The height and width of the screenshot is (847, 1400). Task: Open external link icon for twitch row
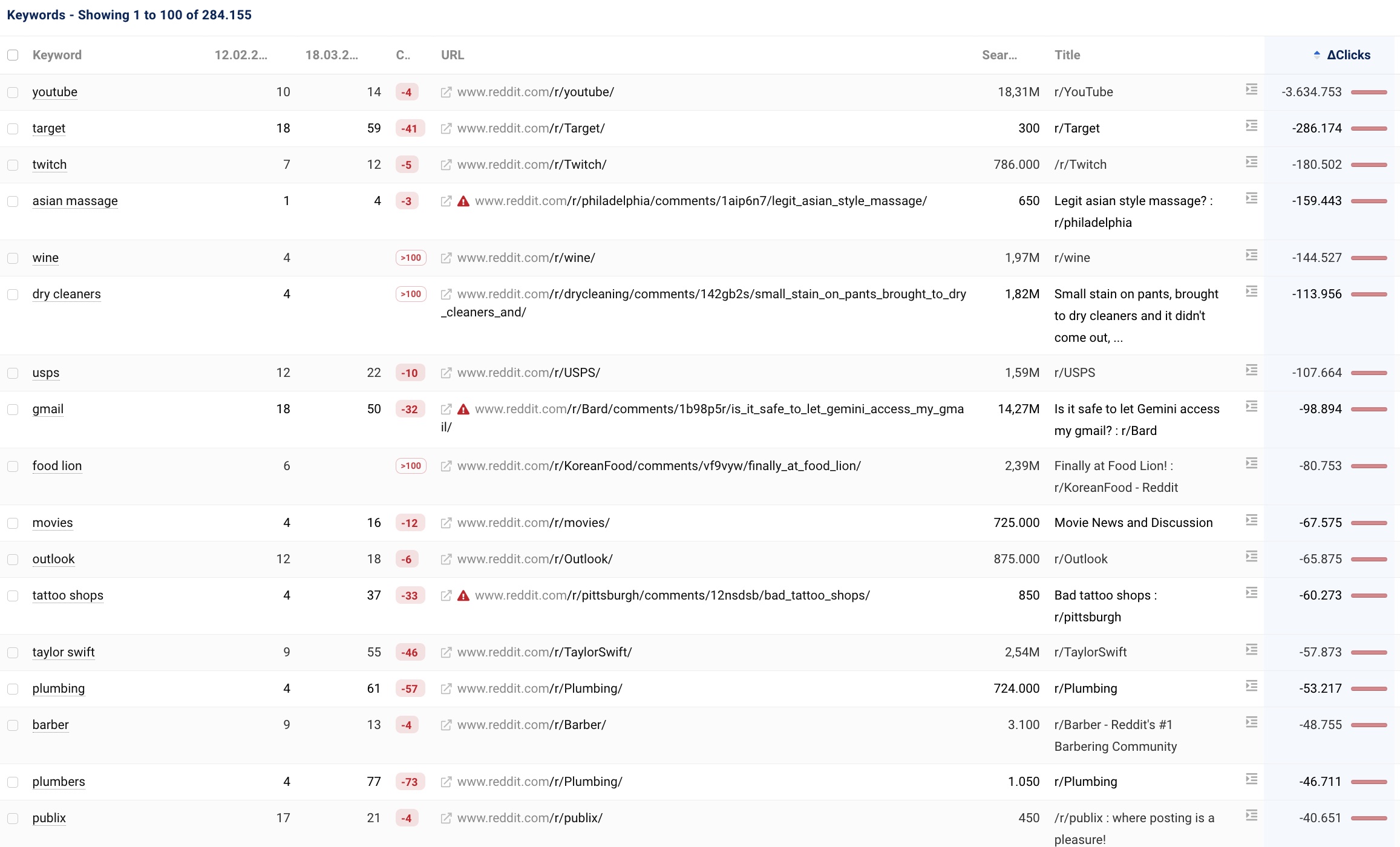point(446,165)
